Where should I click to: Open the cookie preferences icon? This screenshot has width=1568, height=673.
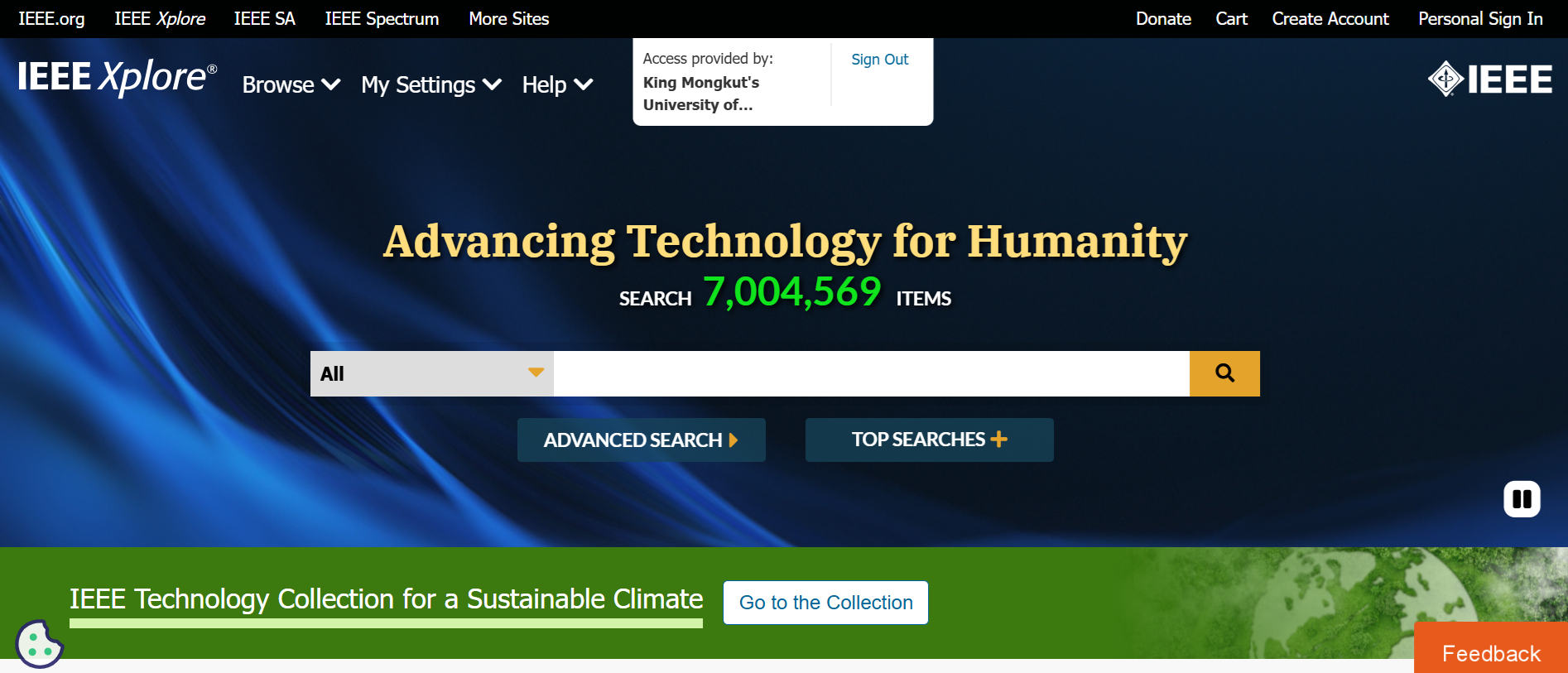click(x=39, y=644)
